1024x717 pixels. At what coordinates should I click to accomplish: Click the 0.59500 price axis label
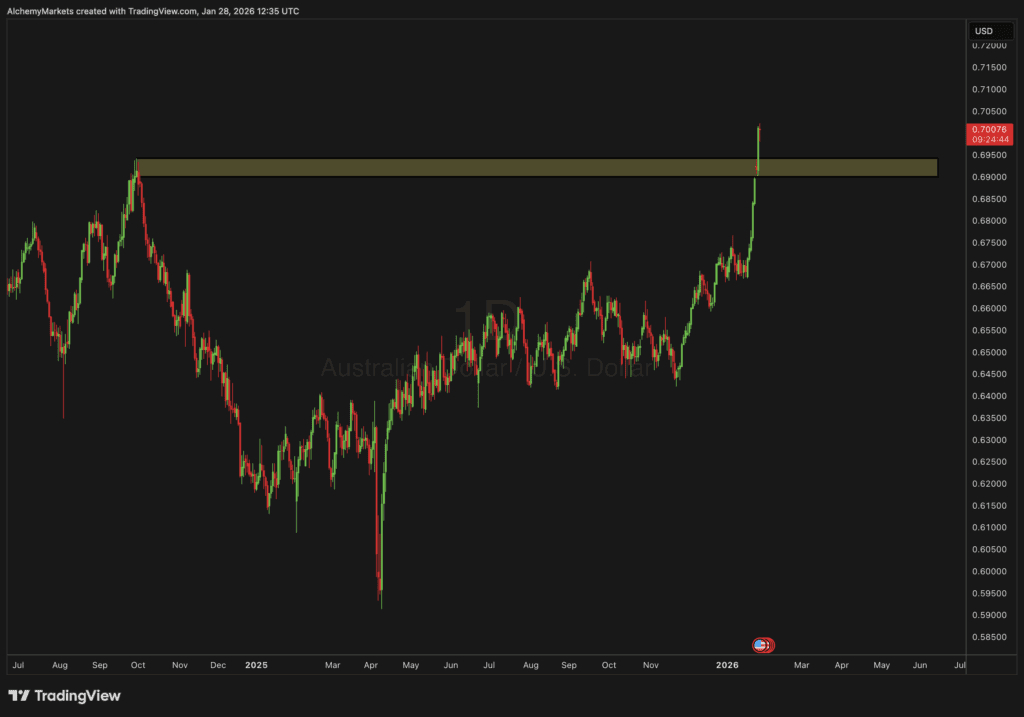point(989,594)
